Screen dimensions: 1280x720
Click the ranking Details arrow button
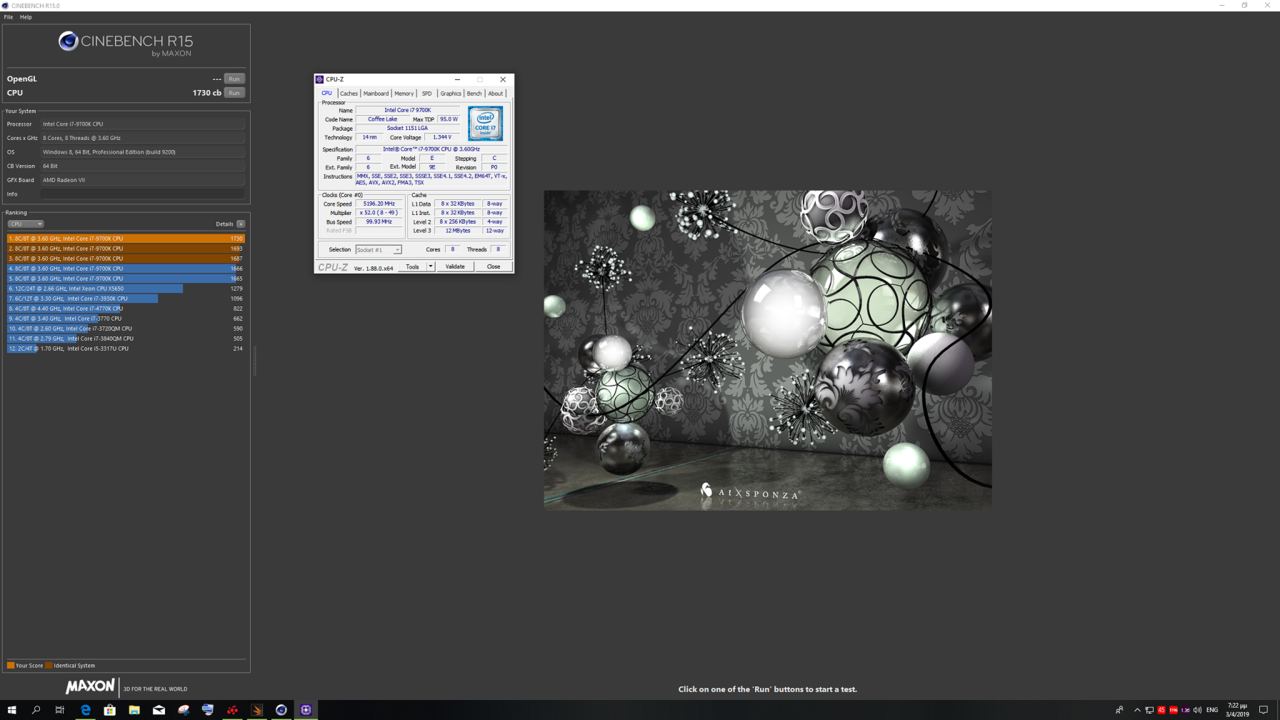click(x=241, y=224)
